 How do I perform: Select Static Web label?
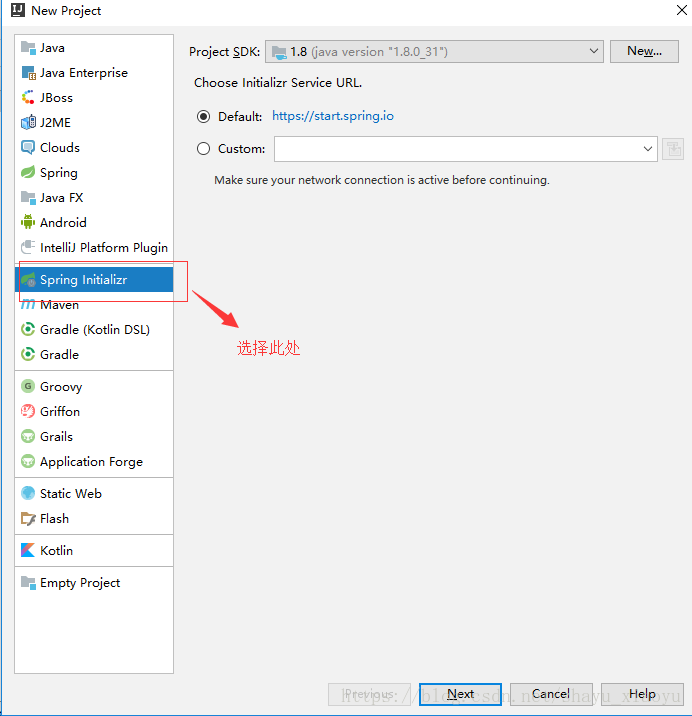(71, 494)
